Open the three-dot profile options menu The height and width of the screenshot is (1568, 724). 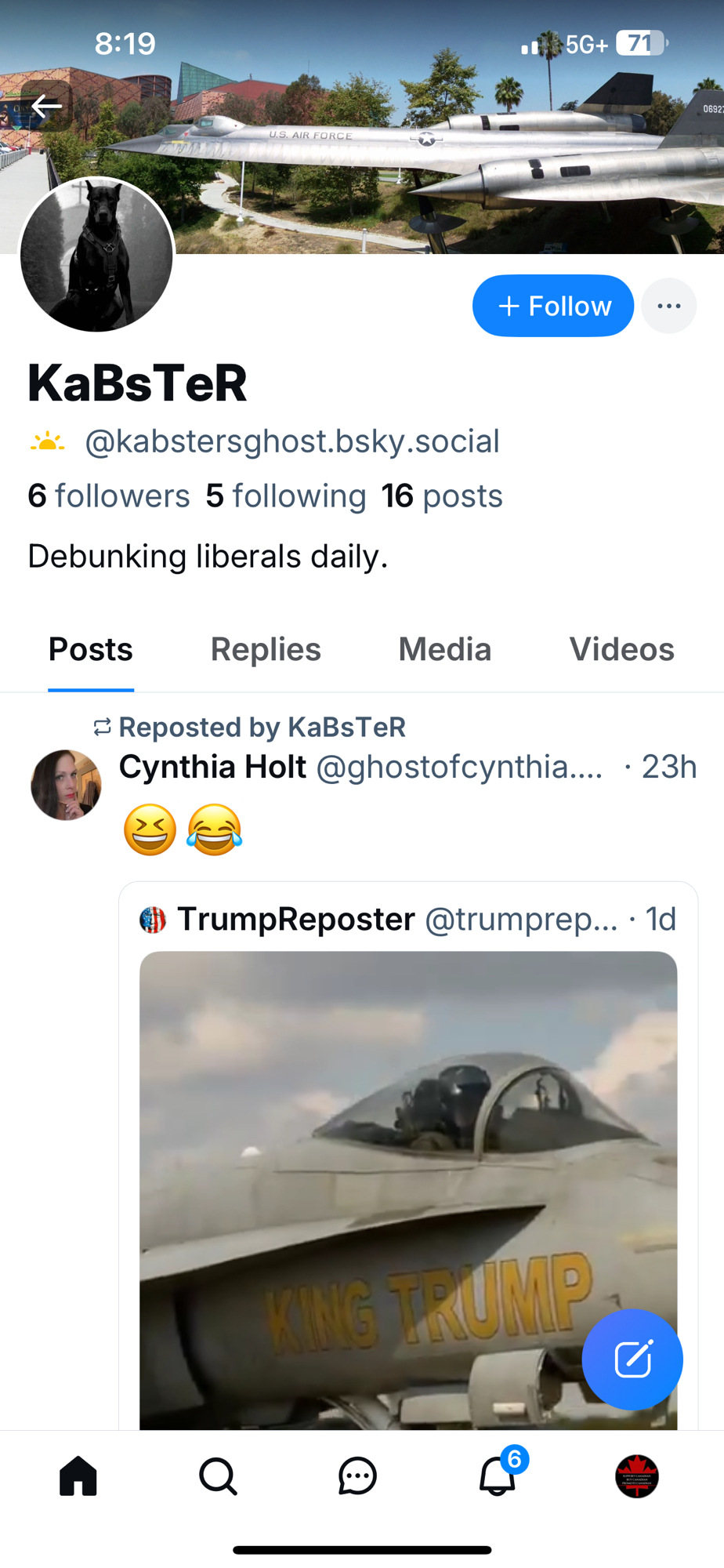pyautogui.click(x=668, y=306)
